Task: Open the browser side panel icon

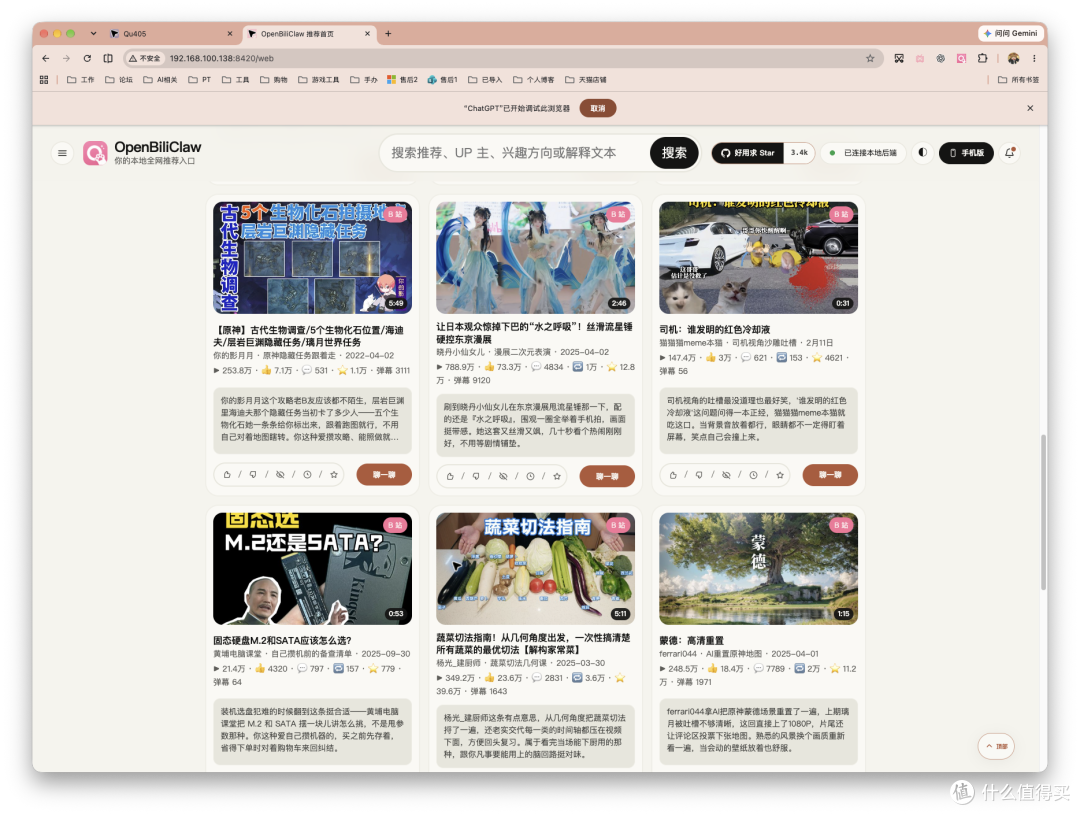Action: coord(108,59)
